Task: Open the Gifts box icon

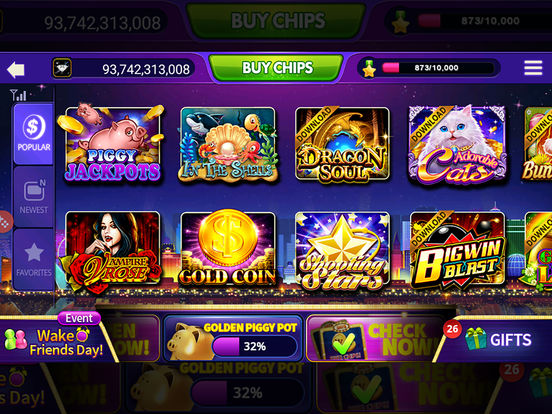Action: [475, 338]
